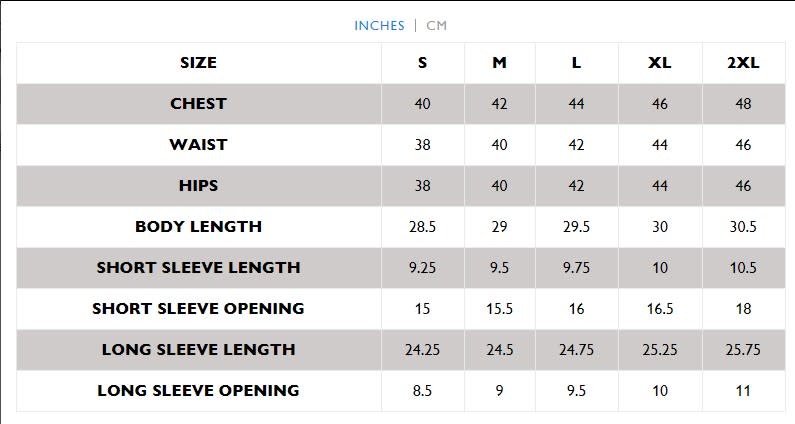
Task: Click the 2XL chest value 48
Action: tap(743, 104)
